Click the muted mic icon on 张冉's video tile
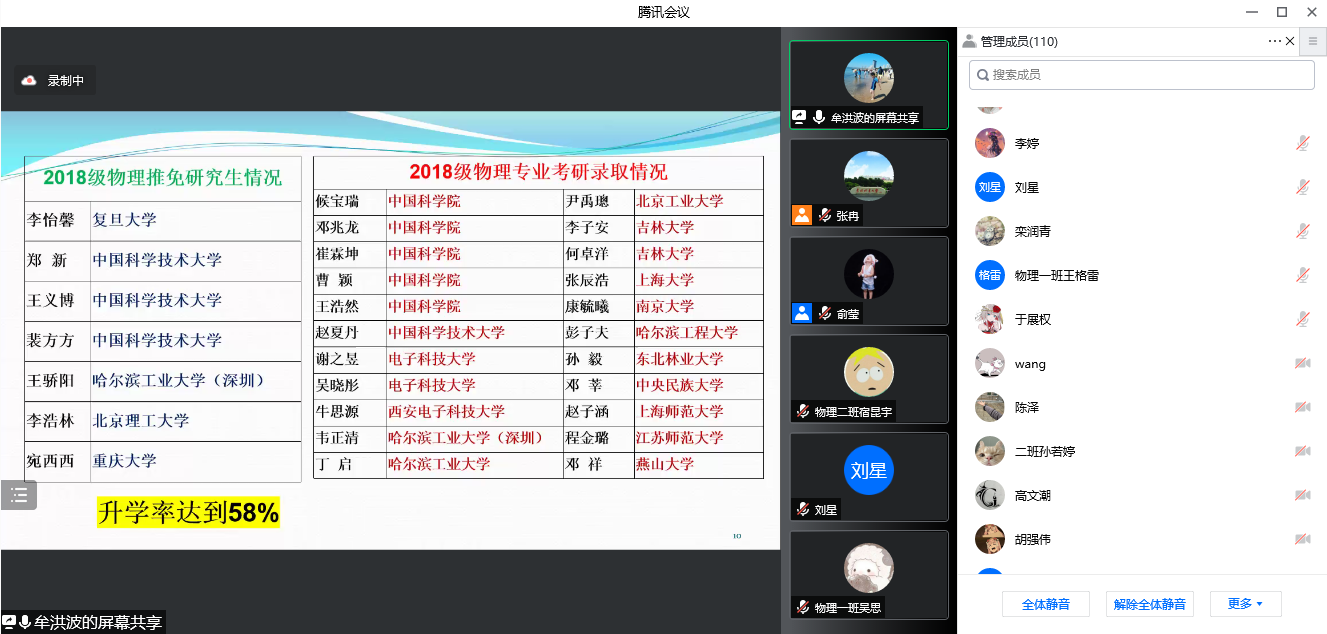The width and height of the screenshot is (1327, 634). click(826, 213)
